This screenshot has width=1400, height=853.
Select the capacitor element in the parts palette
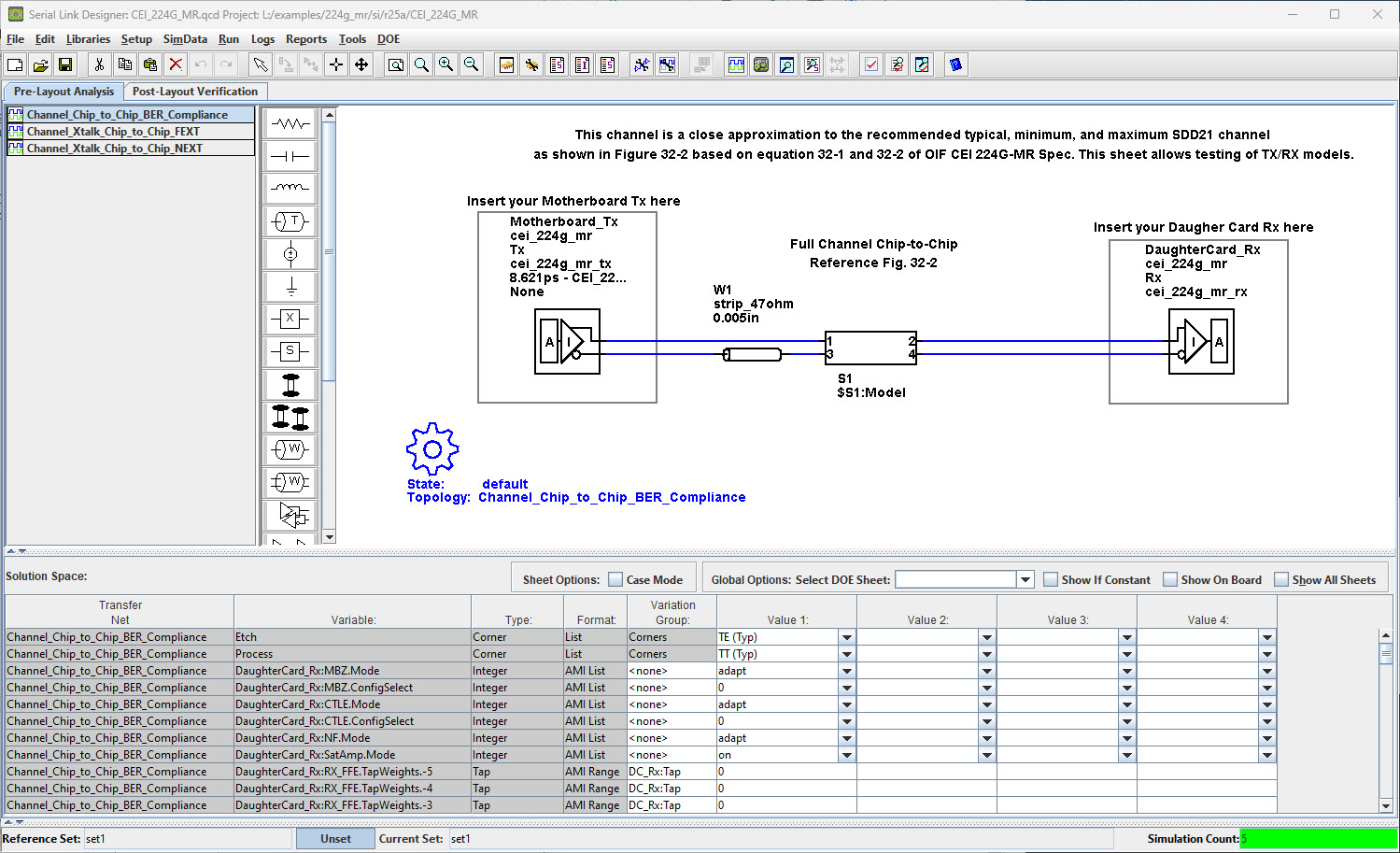pos(290,155)
